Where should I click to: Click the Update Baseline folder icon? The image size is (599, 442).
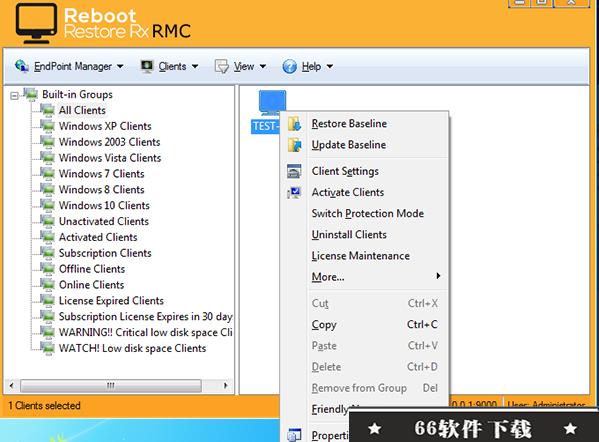tap(294, 145)
